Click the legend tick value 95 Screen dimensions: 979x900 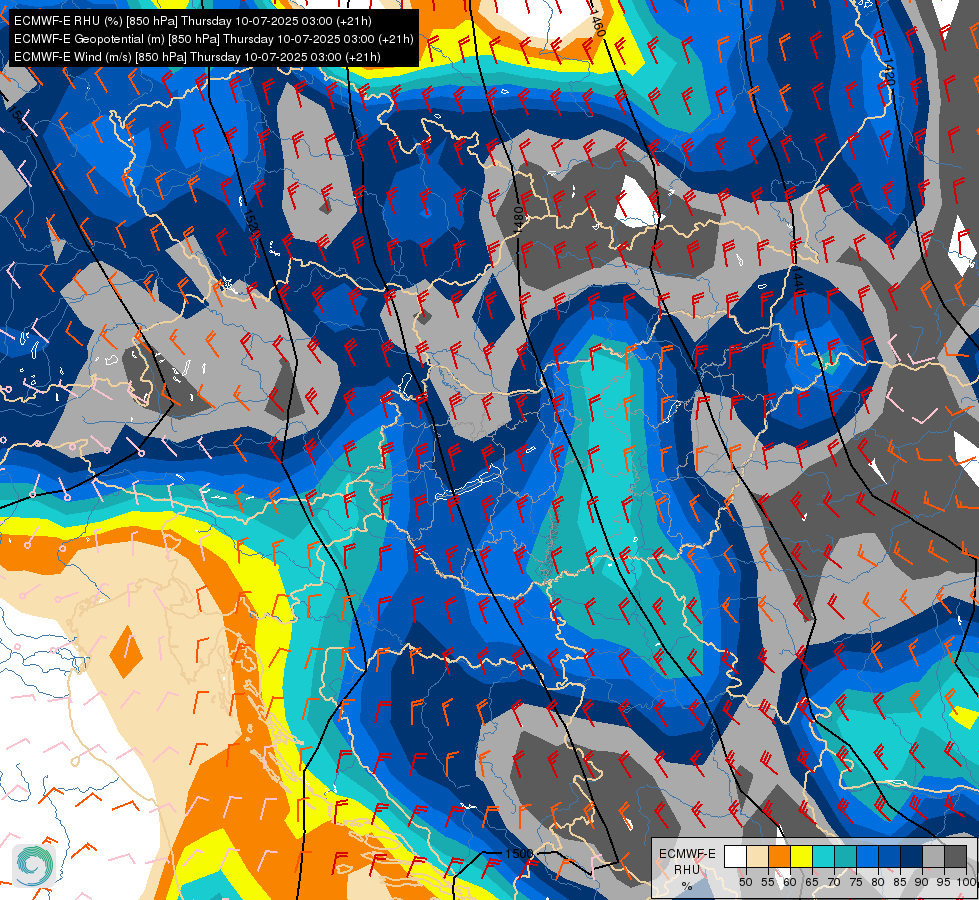(944, 882)
